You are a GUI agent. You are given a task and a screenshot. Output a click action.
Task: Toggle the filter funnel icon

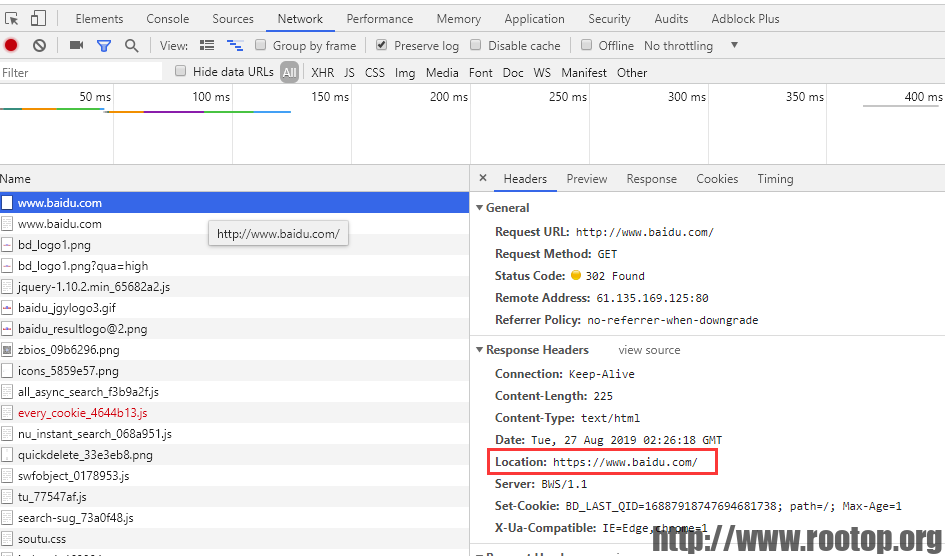coord(104,46)
